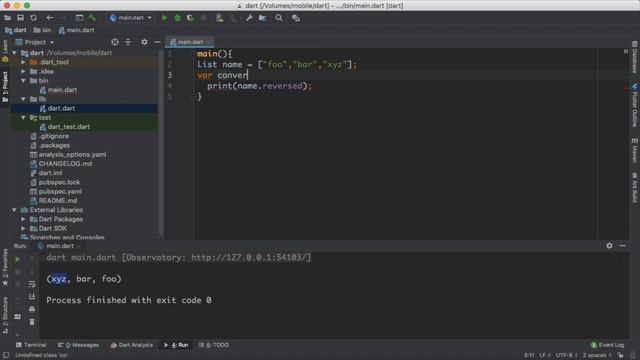The image size is (640, 360).
Task: Expand the Dart SDK node
Action: tap(23, 229)
